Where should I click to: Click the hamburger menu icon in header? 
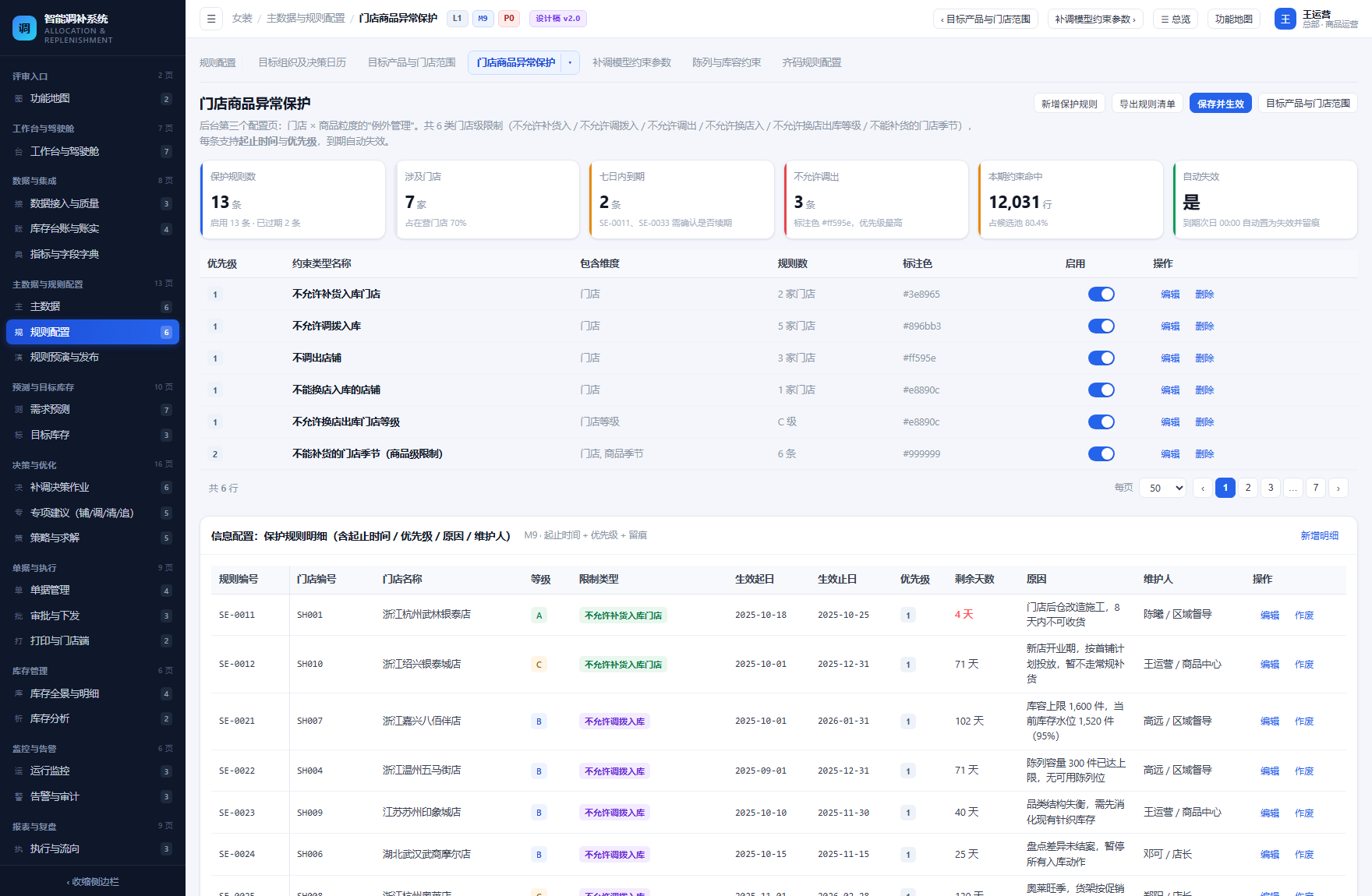[x=211, y=19]
